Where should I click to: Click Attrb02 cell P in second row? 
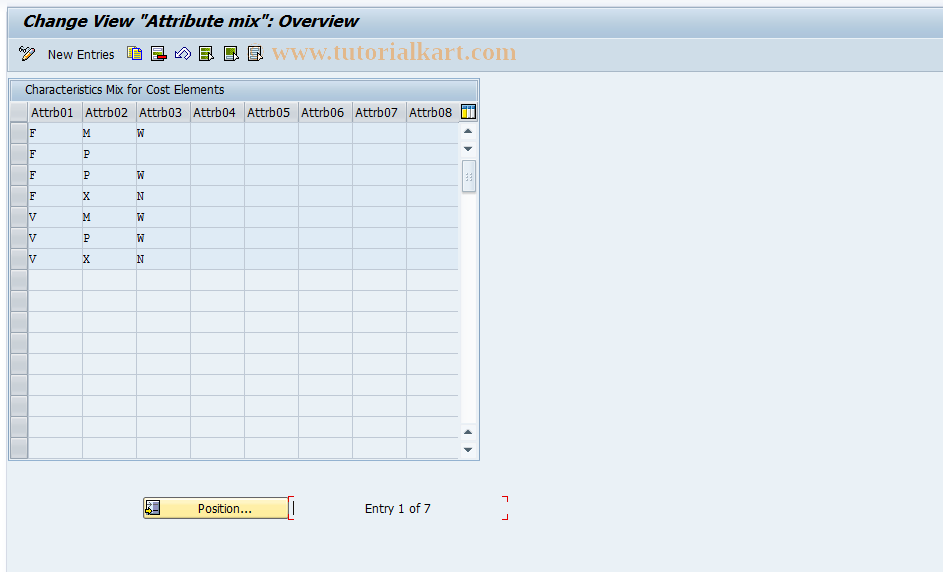click(x=109, y=154)
